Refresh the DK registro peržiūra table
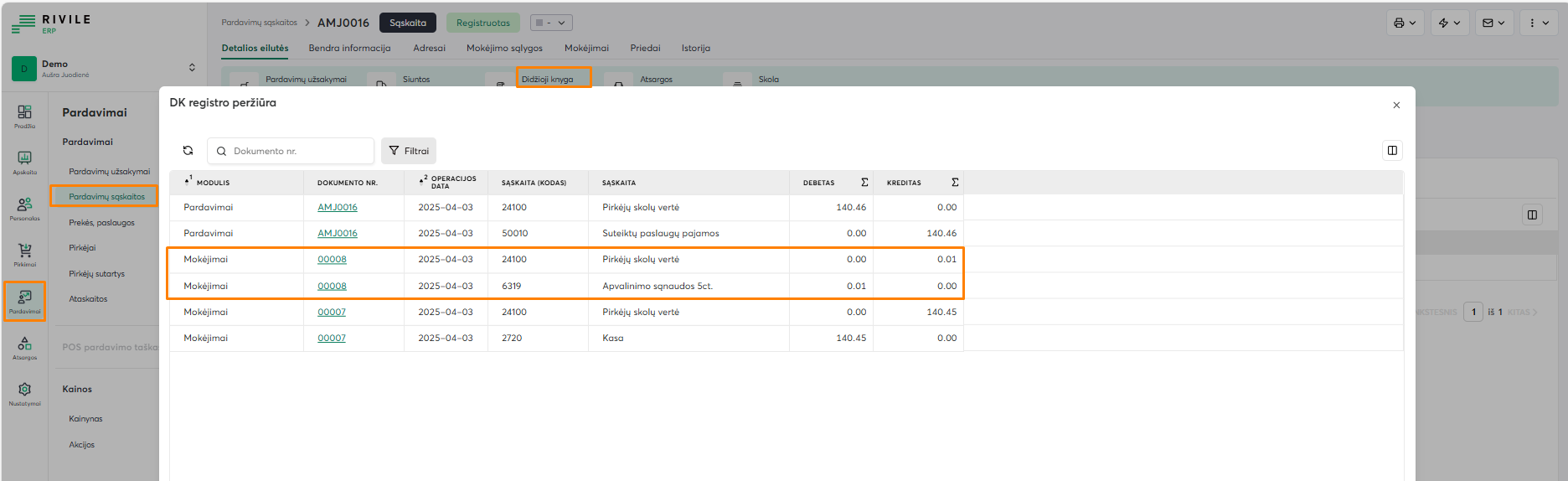1568x481 pixels. 188,151
